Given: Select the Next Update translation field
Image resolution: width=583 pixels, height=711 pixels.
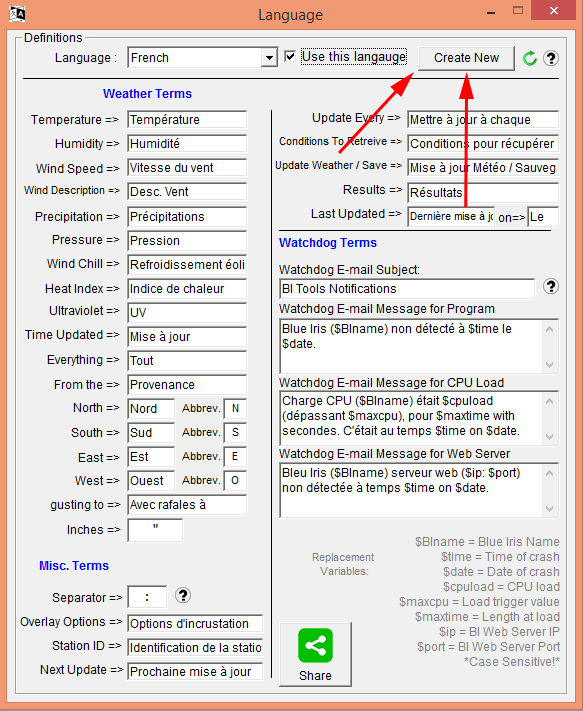Looking at the screenshot, I should point(195,672).
